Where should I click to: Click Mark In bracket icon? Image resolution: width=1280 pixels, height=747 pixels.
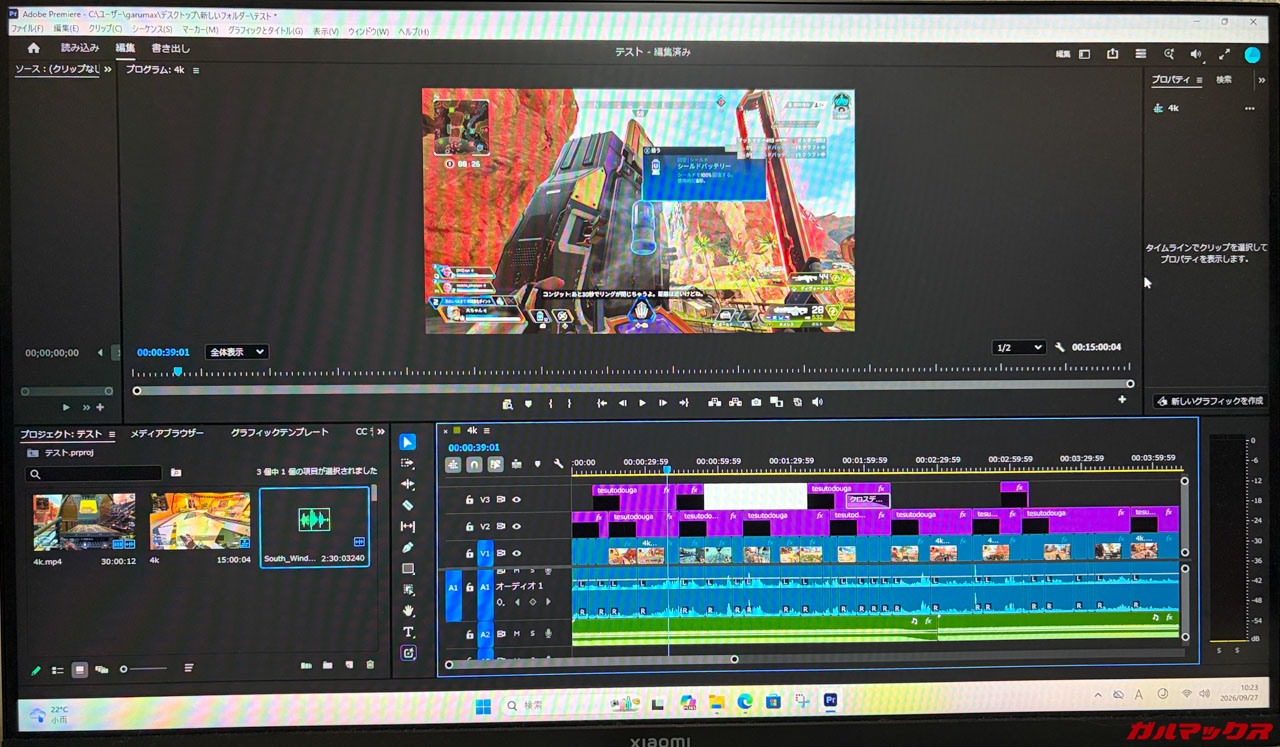[x=550, y=403]
